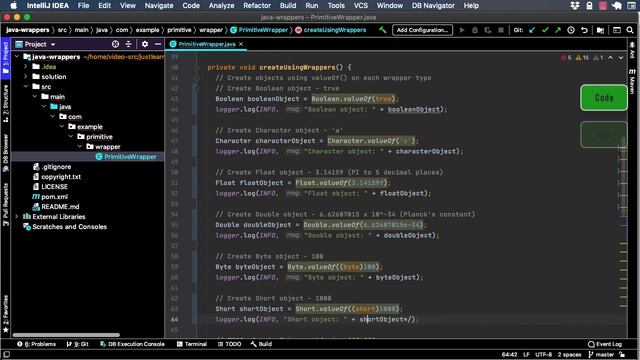The height and width of the screenshot is (360, 640).
Task: Click the Dropbox icon in menu bar
Action: pos(575,6)
